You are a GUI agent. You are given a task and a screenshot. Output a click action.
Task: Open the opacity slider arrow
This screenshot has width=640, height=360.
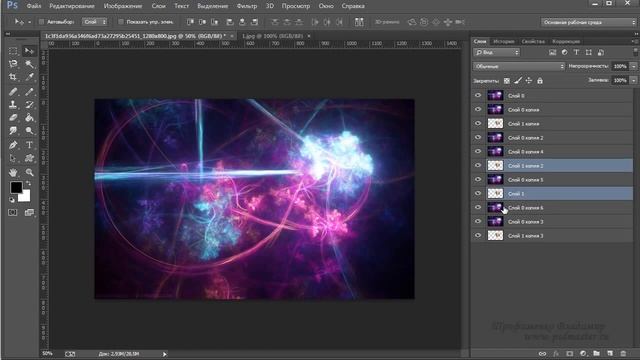coord(633,66)
